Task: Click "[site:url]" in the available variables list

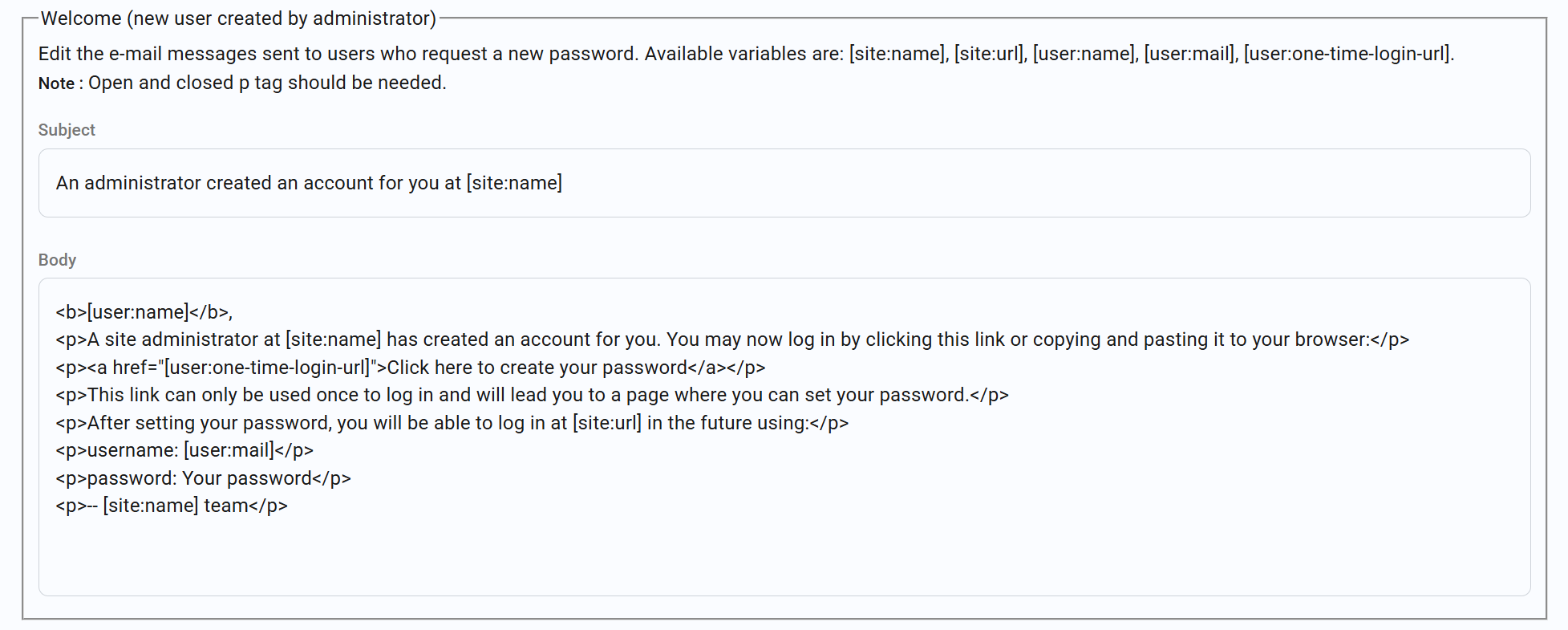Action: pos(989,54)
